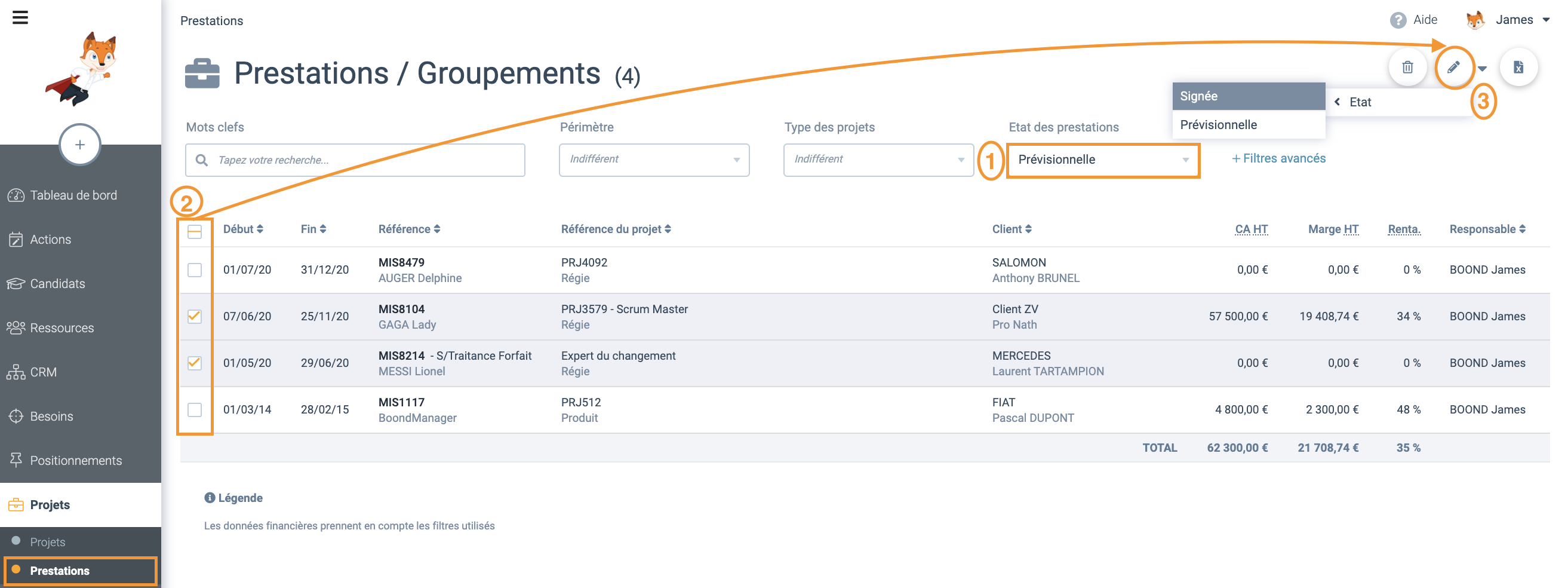The height and width of the screenshot is (588, 1568).
Task: Click the CRM hierarchy icon
Action: pos(16,372)
